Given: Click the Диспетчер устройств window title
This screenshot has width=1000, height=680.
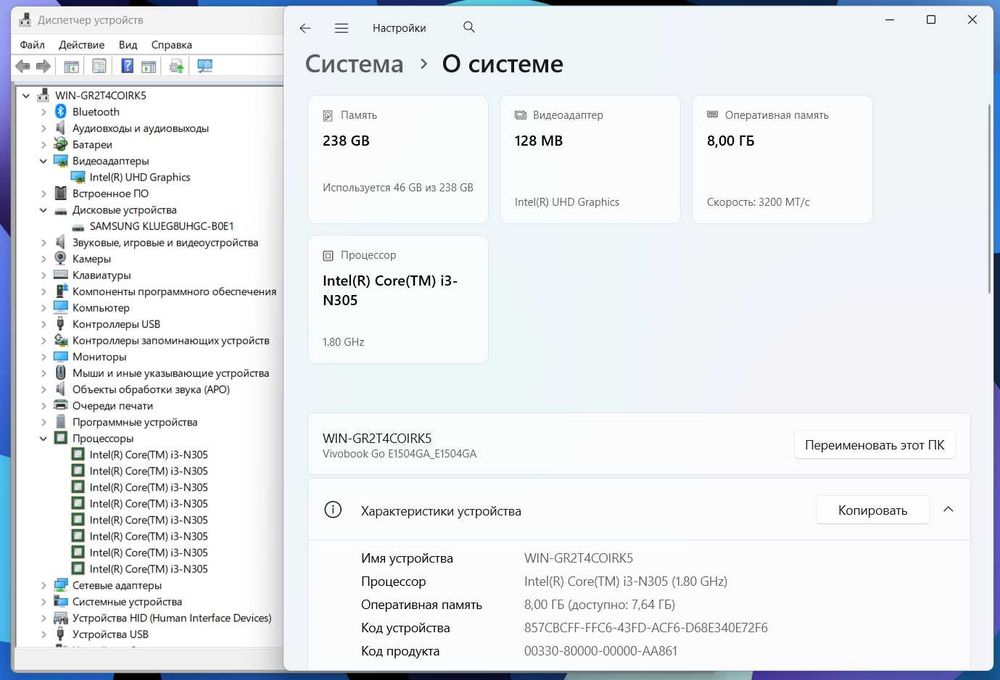Looking at the screenshot, I should [90, 20].
